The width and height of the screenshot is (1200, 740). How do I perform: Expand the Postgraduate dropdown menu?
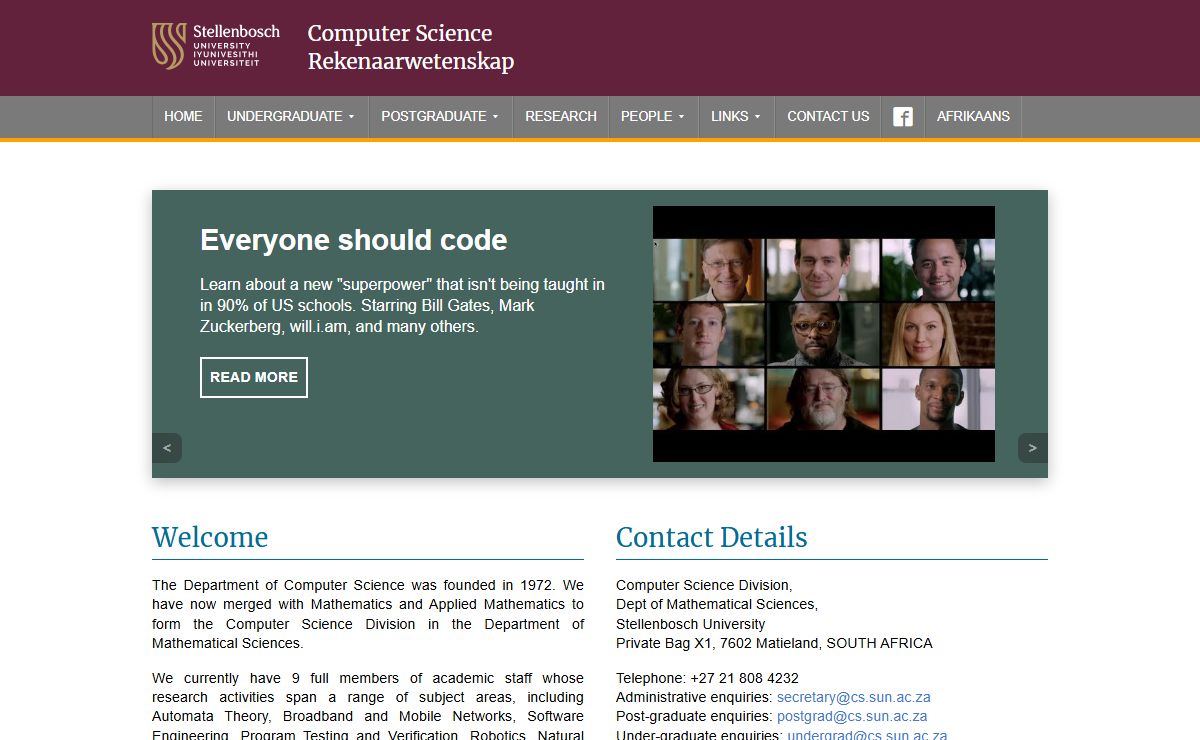click(x=439, y=117)
